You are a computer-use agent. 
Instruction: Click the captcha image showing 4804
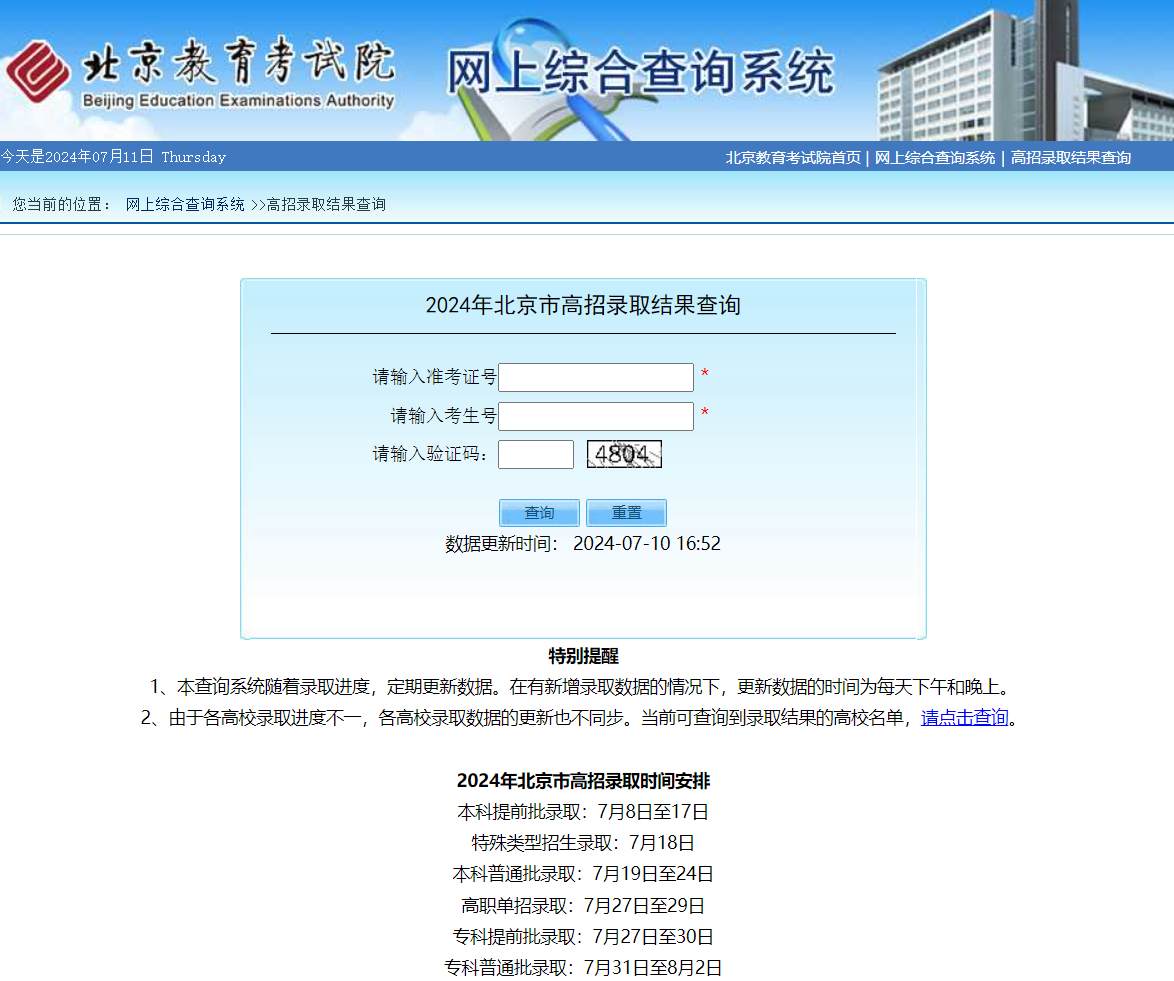[623, 454]
